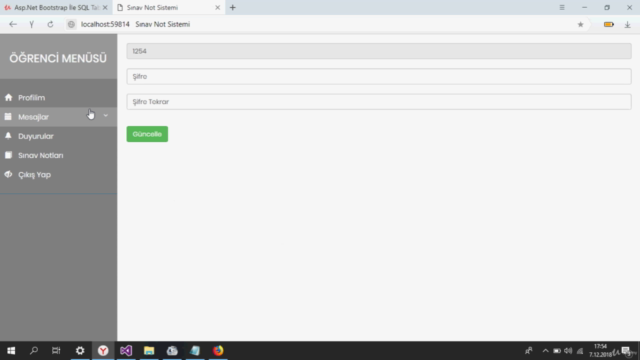The height and width of the screenshot is (360, 640).
Task: Click the disabled 1254 number field
Action: [379, 51]
